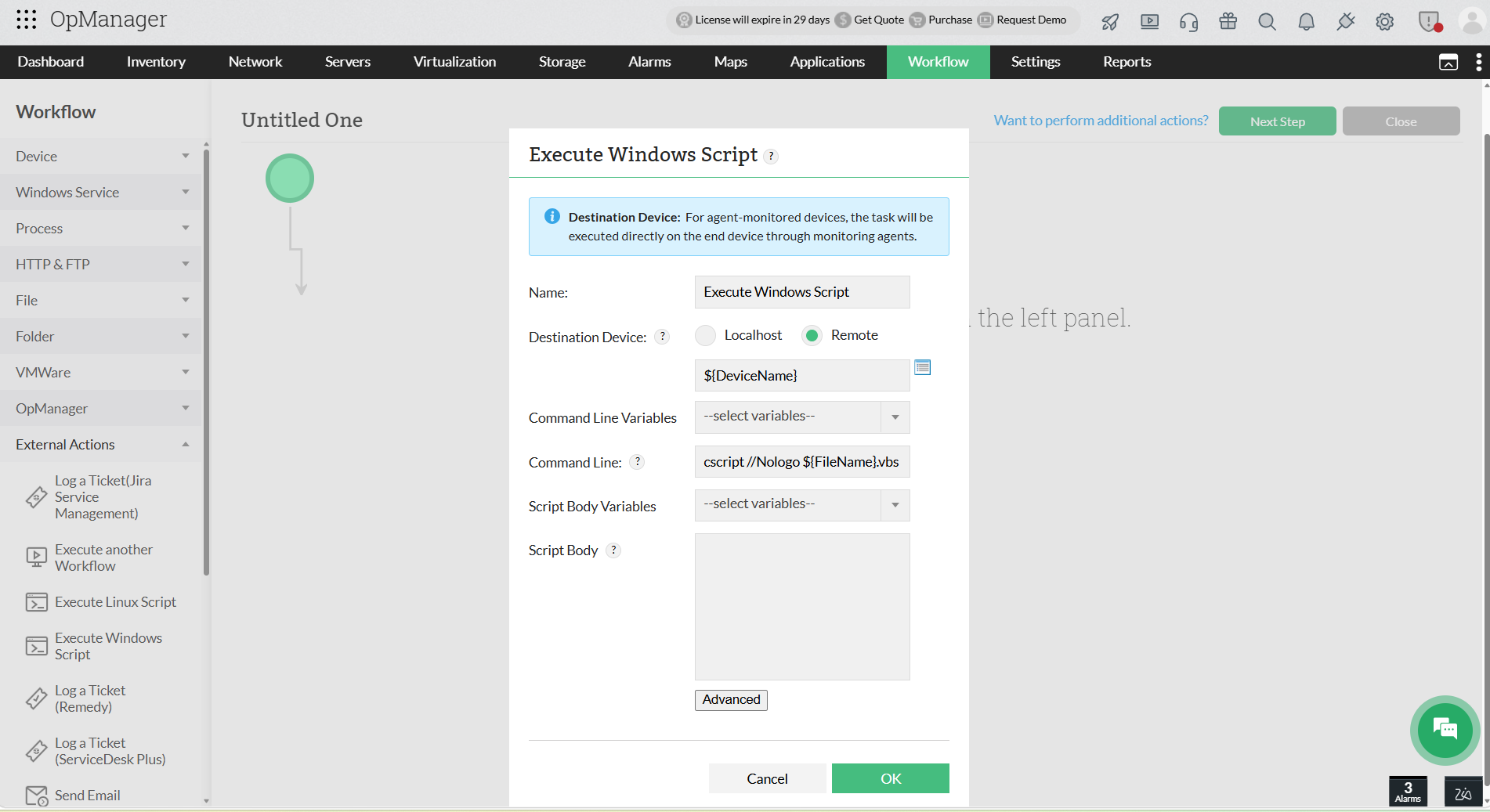Expand the Device category
Screen dimensions: 1490x812
101,156
